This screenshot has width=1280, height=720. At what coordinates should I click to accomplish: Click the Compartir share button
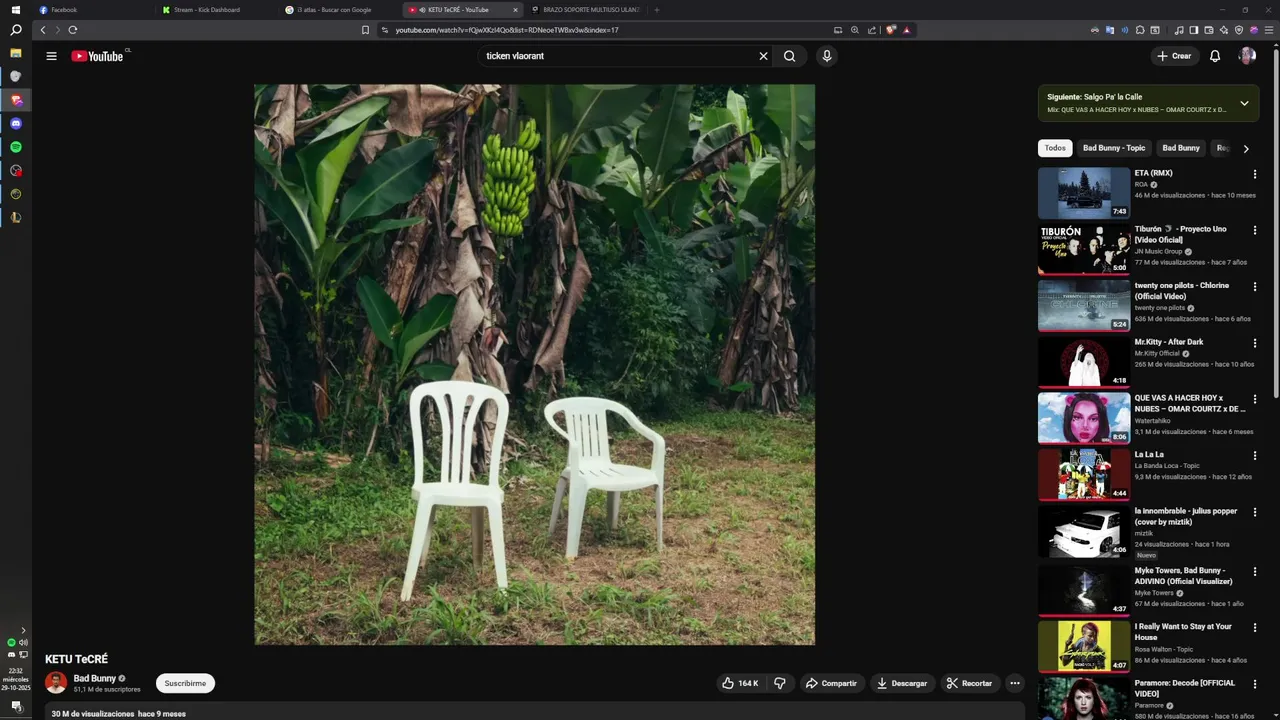[x=831, y=683]
